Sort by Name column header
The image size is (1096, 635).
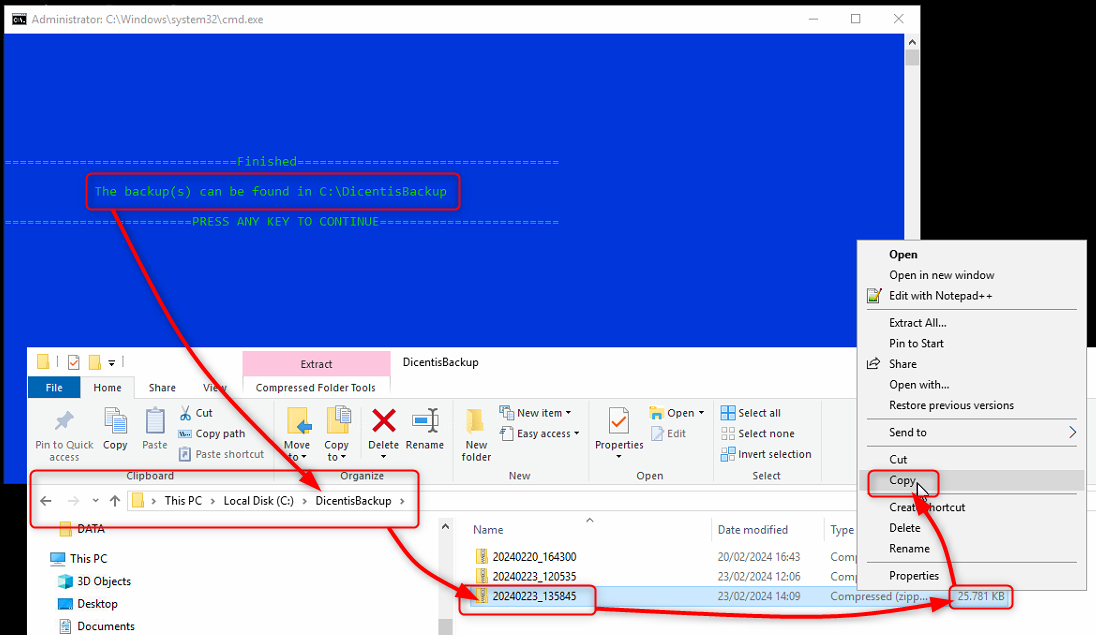click(x=488, y=530)
